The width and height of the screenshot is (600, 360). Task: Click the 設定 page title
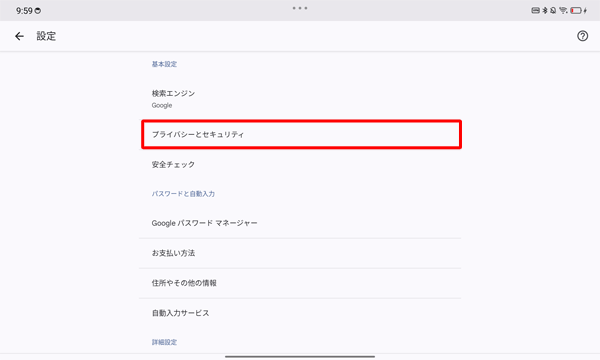click(x=46, y=36)
